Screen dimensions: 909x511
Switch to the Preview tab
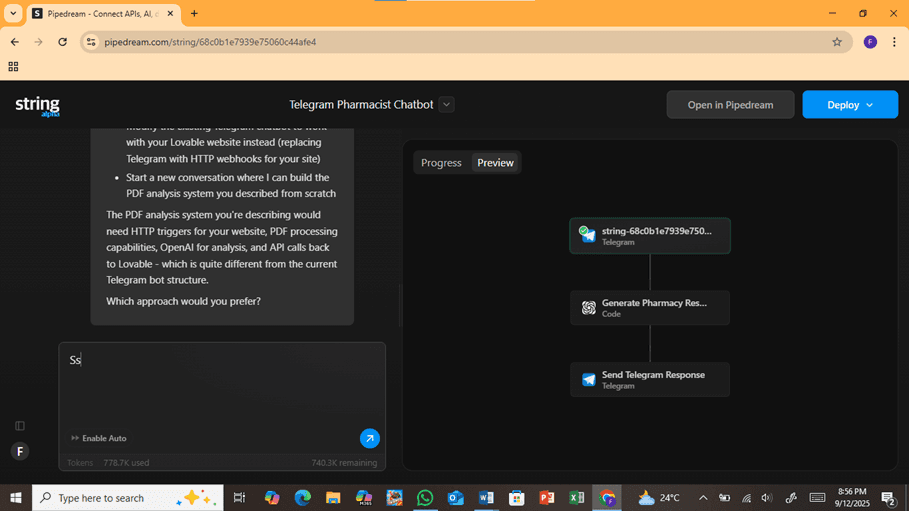pyautogui.click(x=495, y=163)
